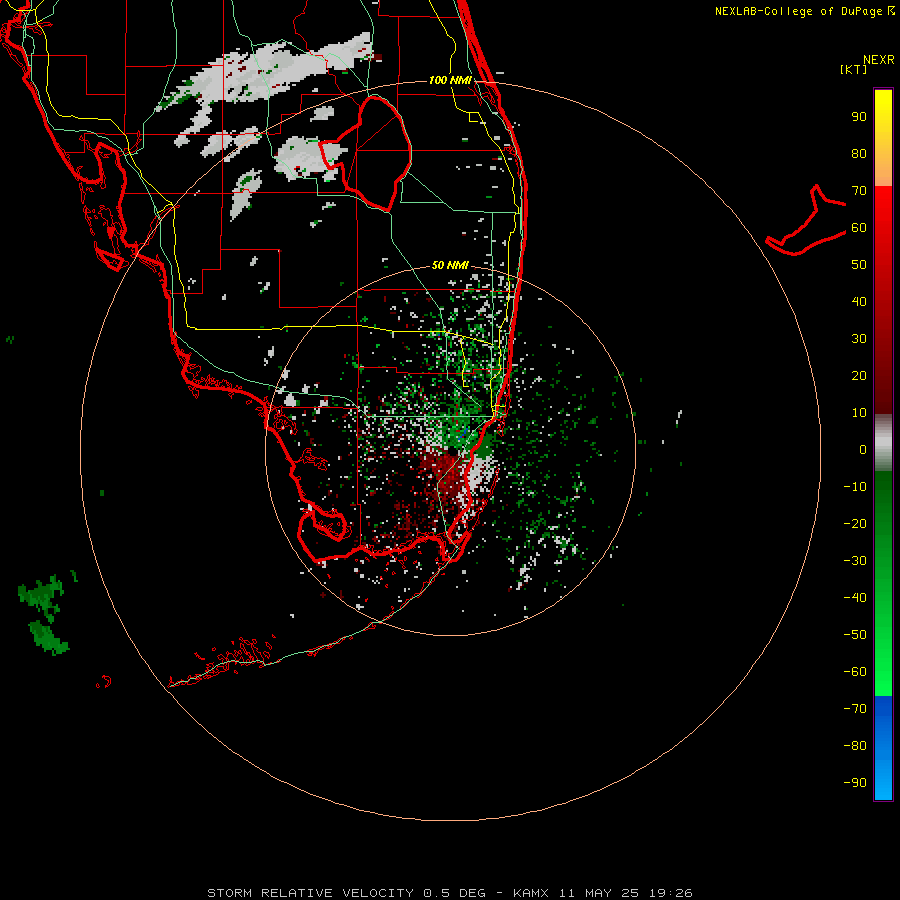Click the 50 NMI range ring label

click(450, 265)
